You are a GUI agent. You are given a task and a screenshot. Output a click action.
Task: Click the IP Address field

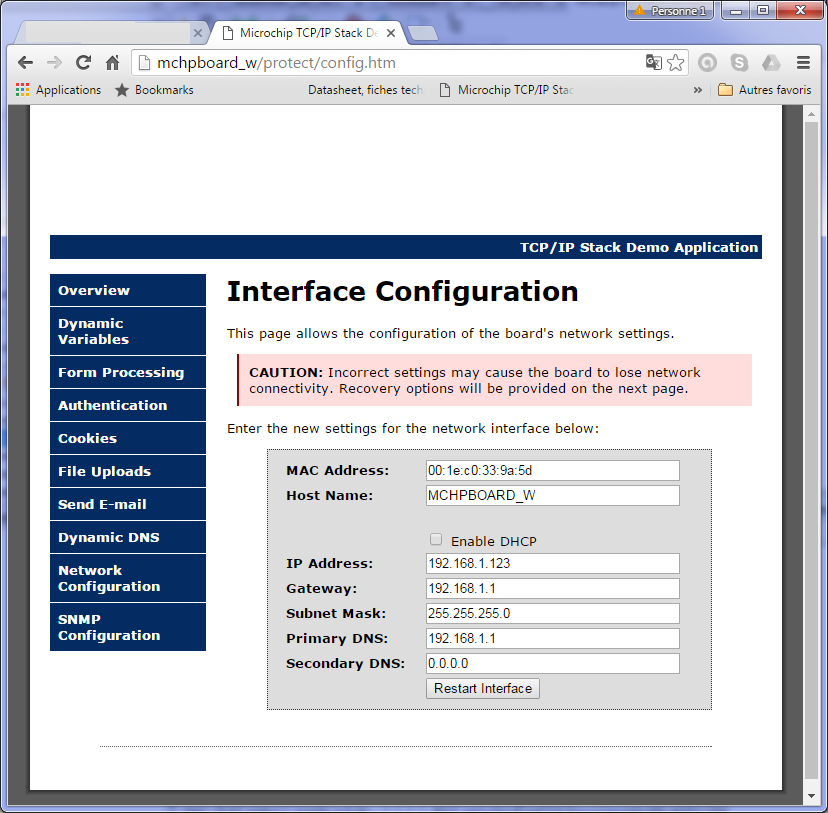552,563
